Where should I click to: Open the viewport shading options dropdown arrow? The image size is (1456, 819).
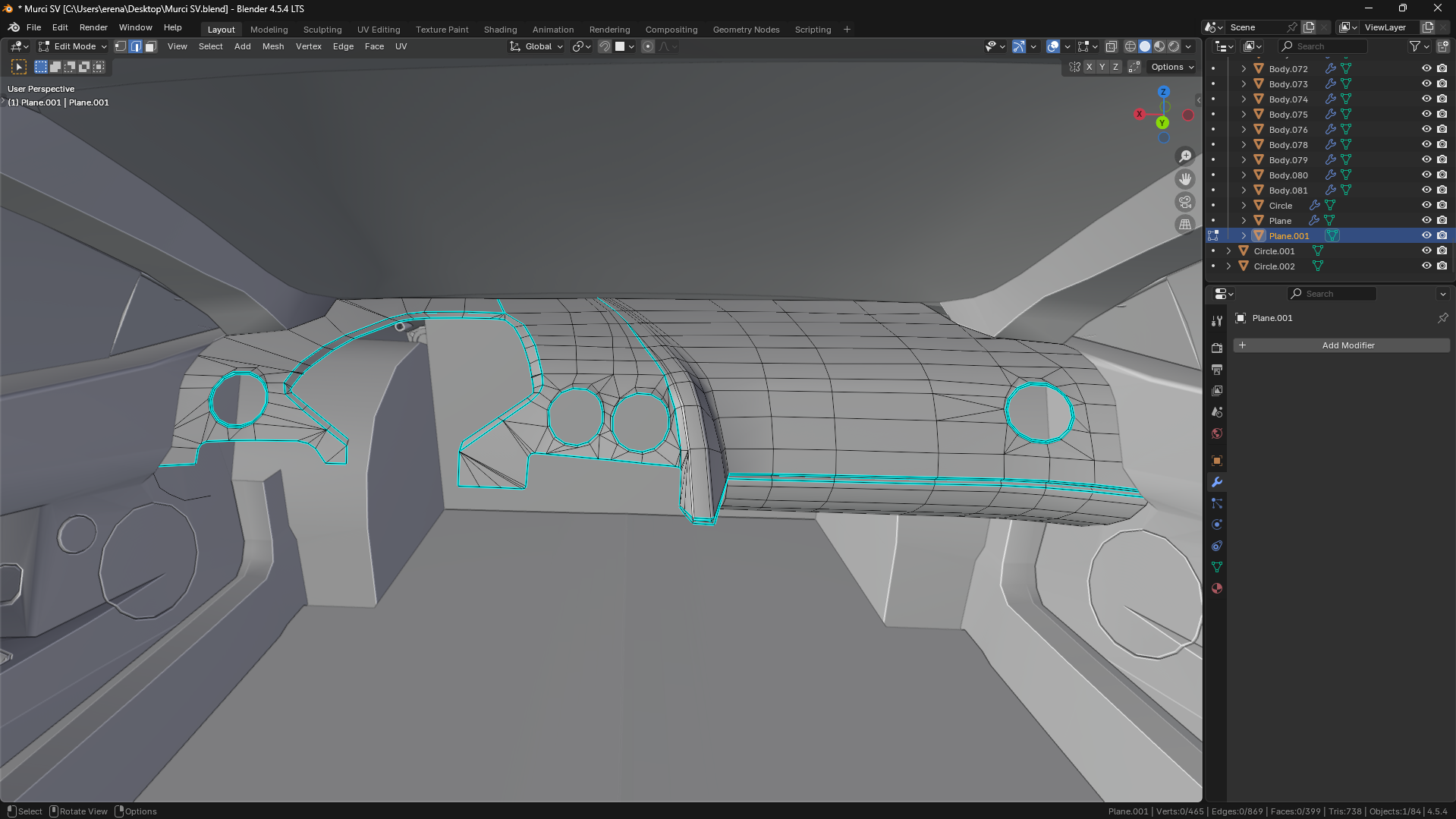pos(1189,46)
